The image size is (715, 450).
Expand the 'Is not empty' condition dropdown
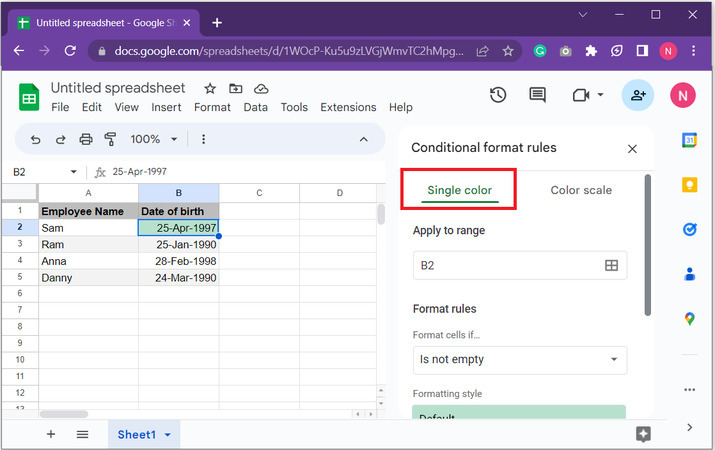[520, 360]
